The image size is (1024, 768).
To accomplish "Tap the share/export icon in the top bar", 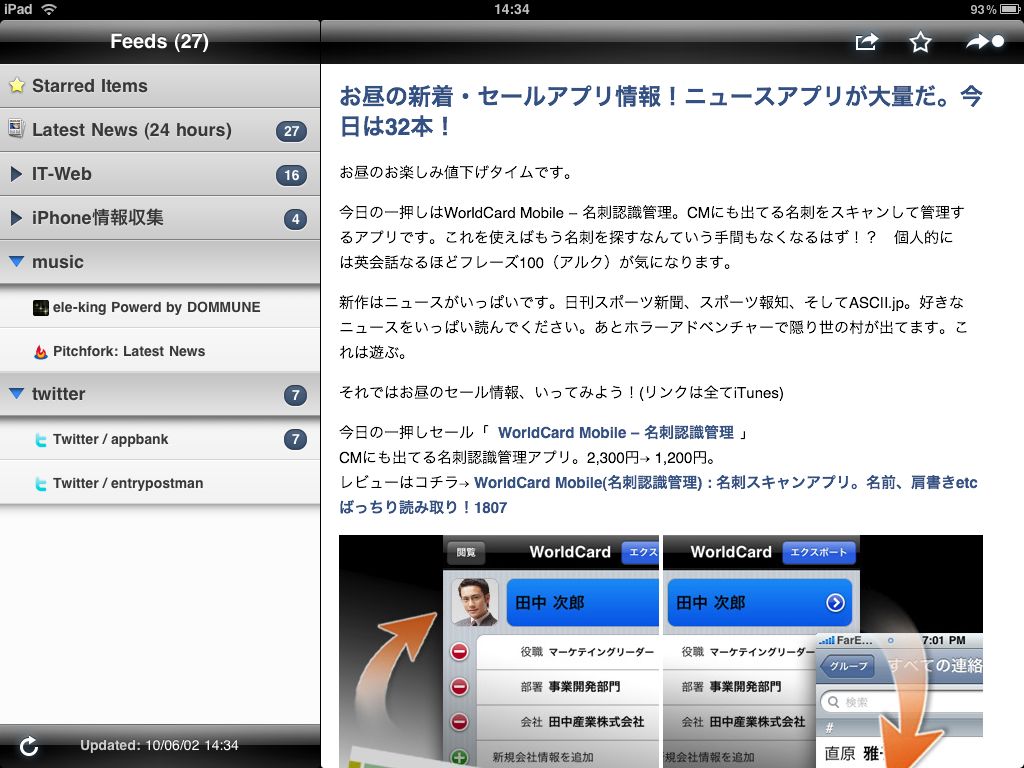I will 867,42.
